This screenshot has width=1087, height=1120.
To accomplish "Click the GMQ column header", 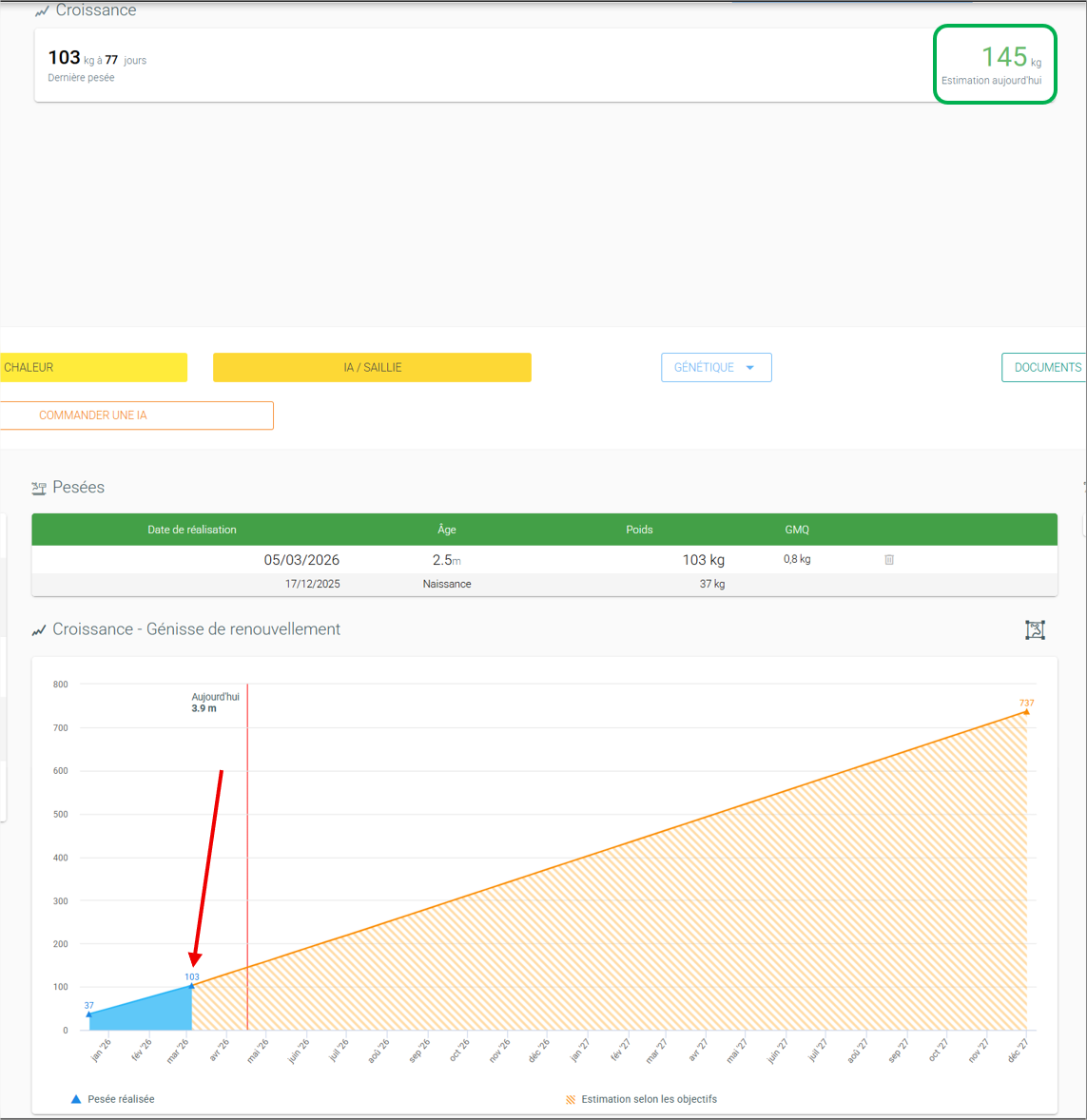I will click(797, 530).
